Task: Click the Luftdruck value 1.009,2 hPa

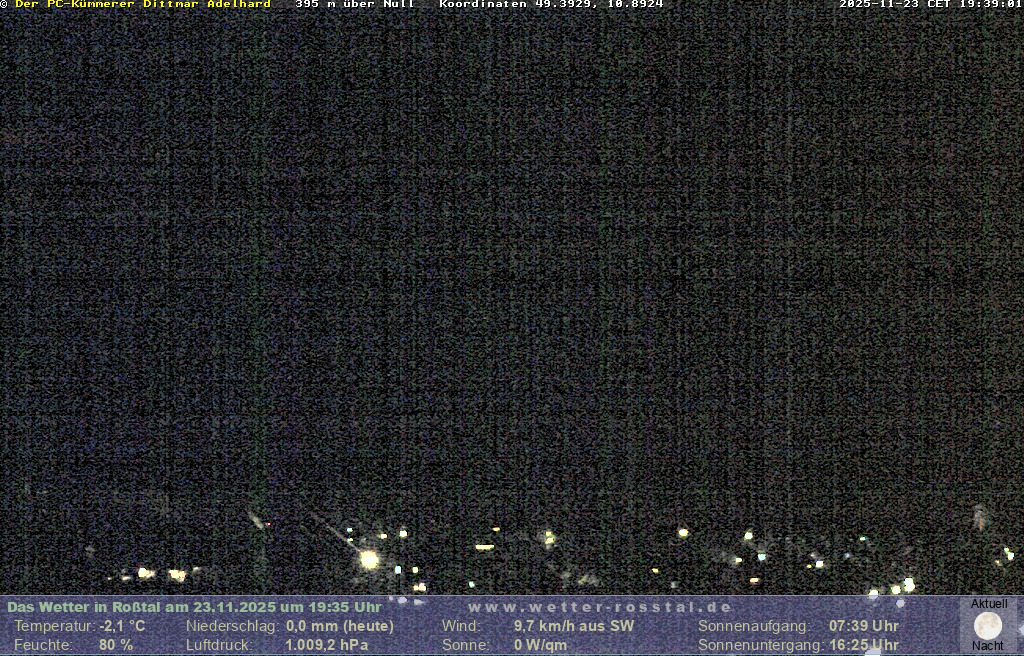Action: coord(327,645)
